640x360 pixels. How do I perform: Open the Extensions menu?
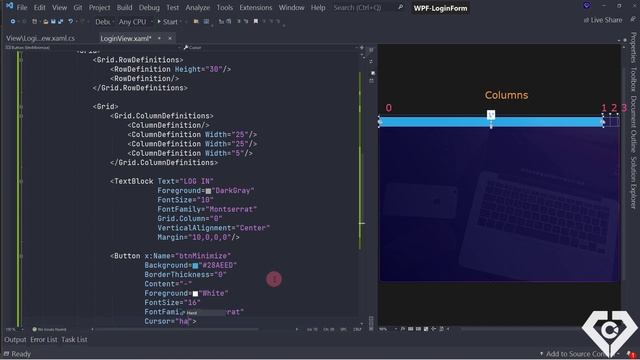(x=256, y=7)
